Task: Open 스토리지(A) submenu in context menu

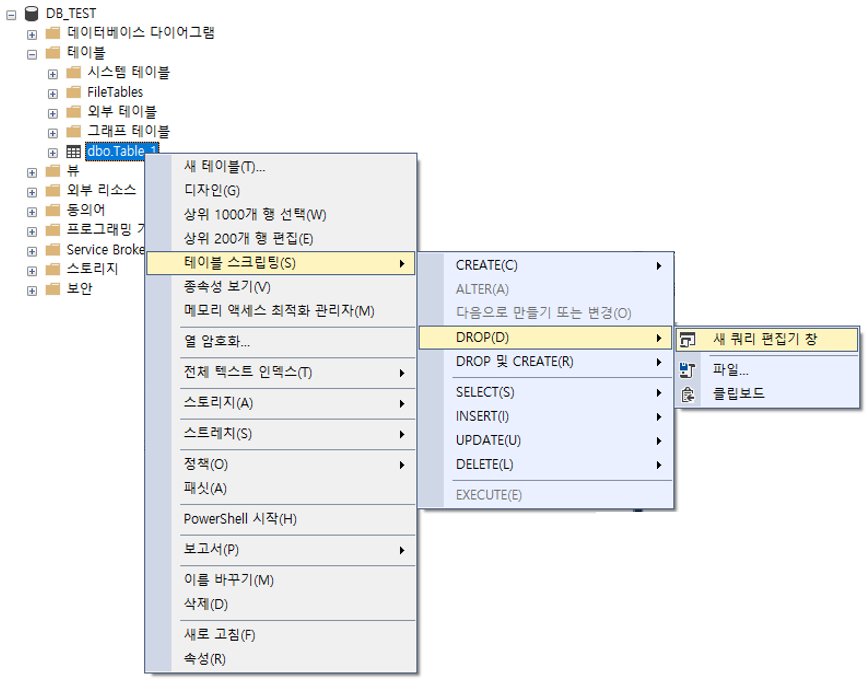Action: (281, 404)
